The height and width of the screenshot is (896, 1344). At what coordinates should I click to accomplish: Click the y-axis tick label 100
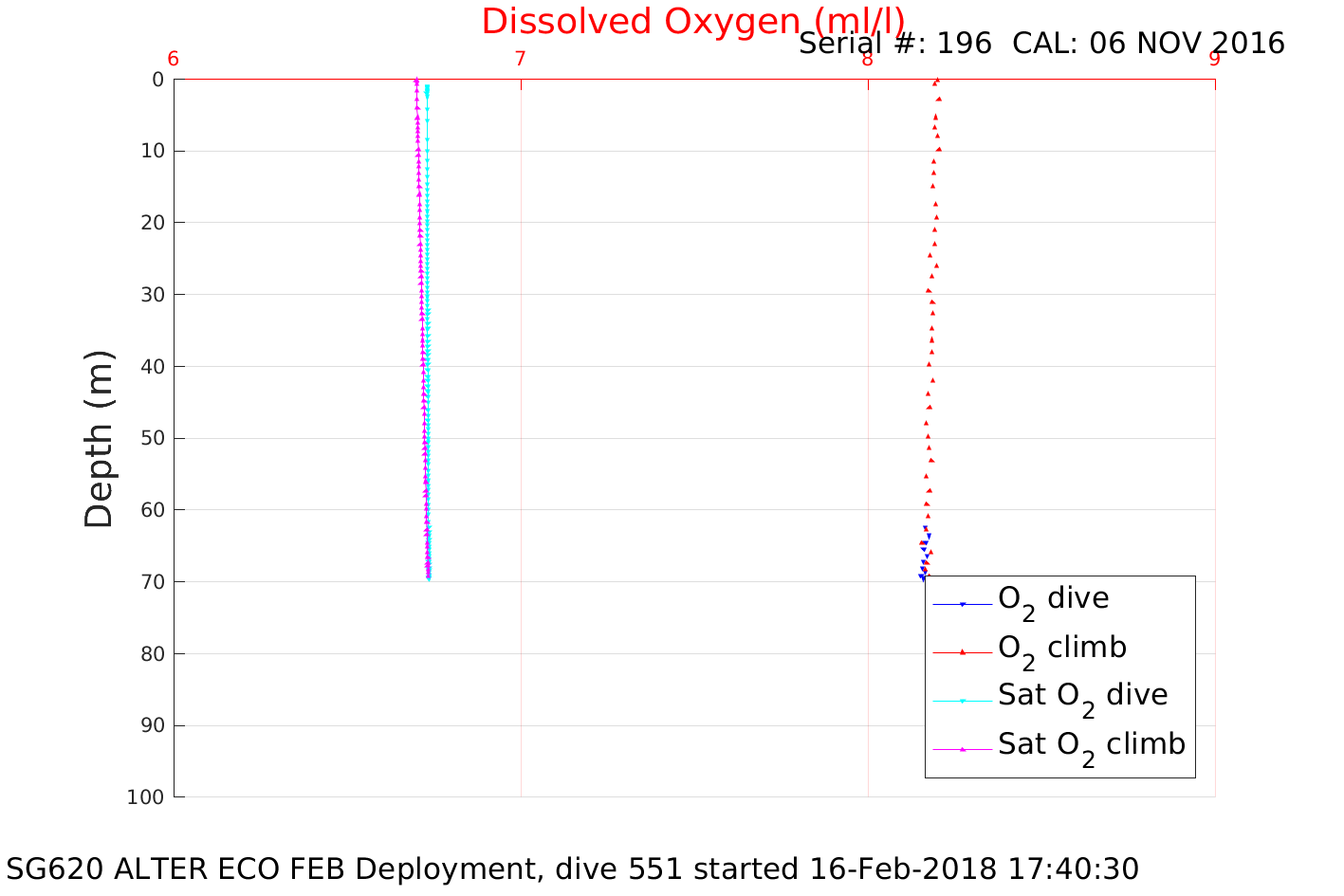click(145, 797)
